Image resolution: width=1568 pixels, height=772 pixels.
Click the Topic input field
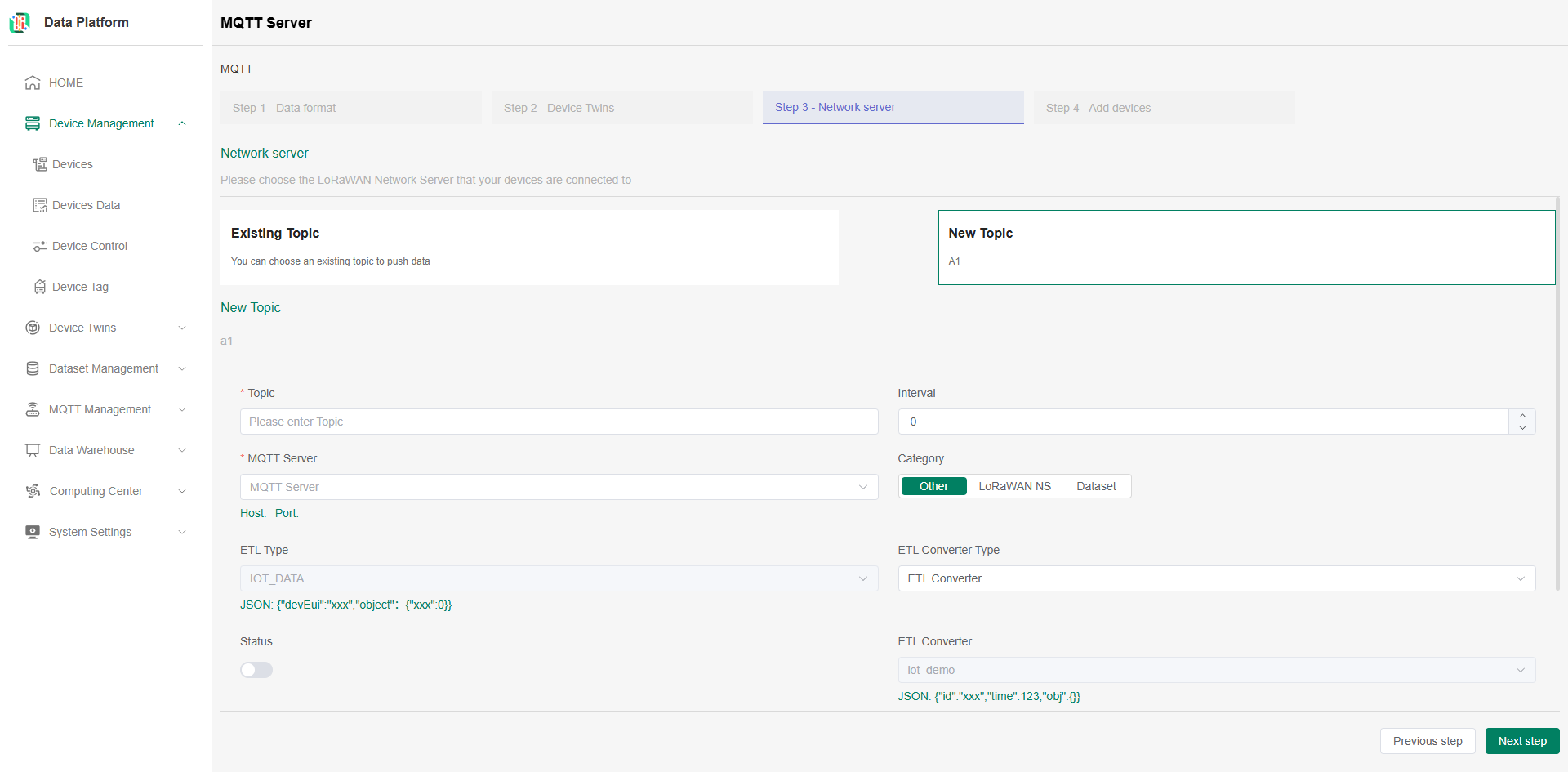[559, 422]
